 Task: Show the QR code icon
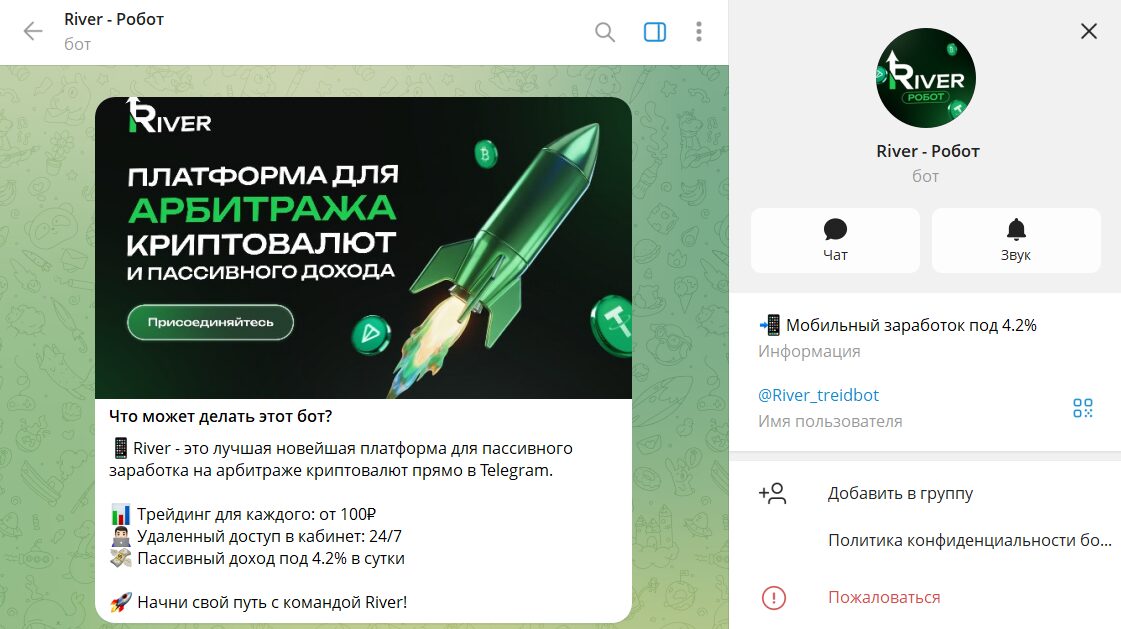[1082, 408]
